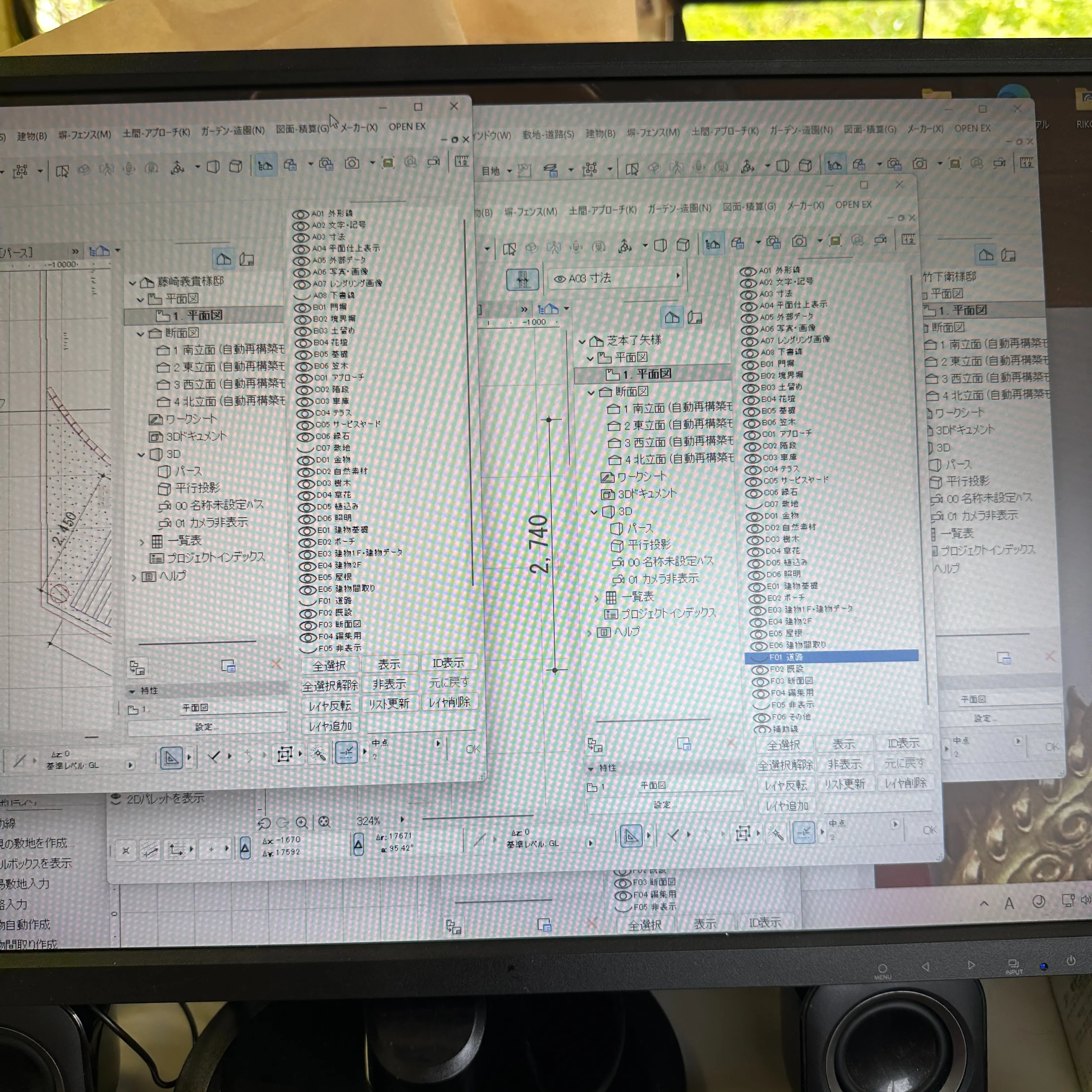Click リスト更新 button in 芝本了矢様 window
Image resolution: width=1092 pixels, height=1092 pixels.
pos(844,785)
